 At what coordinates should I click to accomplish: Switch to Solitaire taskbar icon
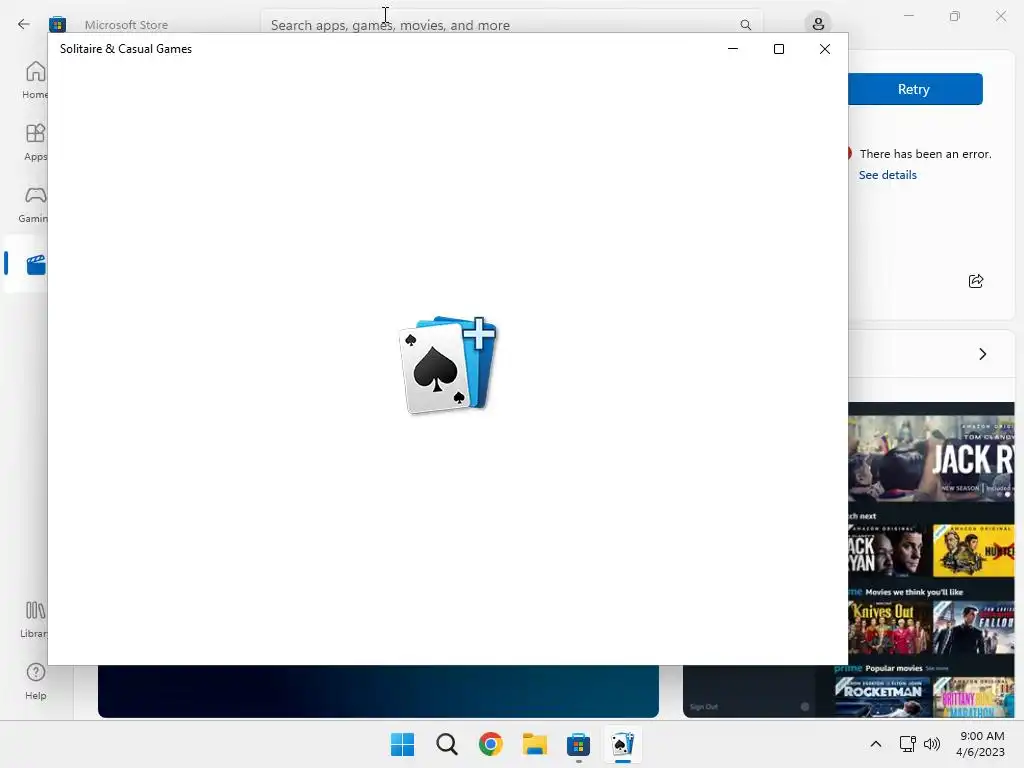622,744
